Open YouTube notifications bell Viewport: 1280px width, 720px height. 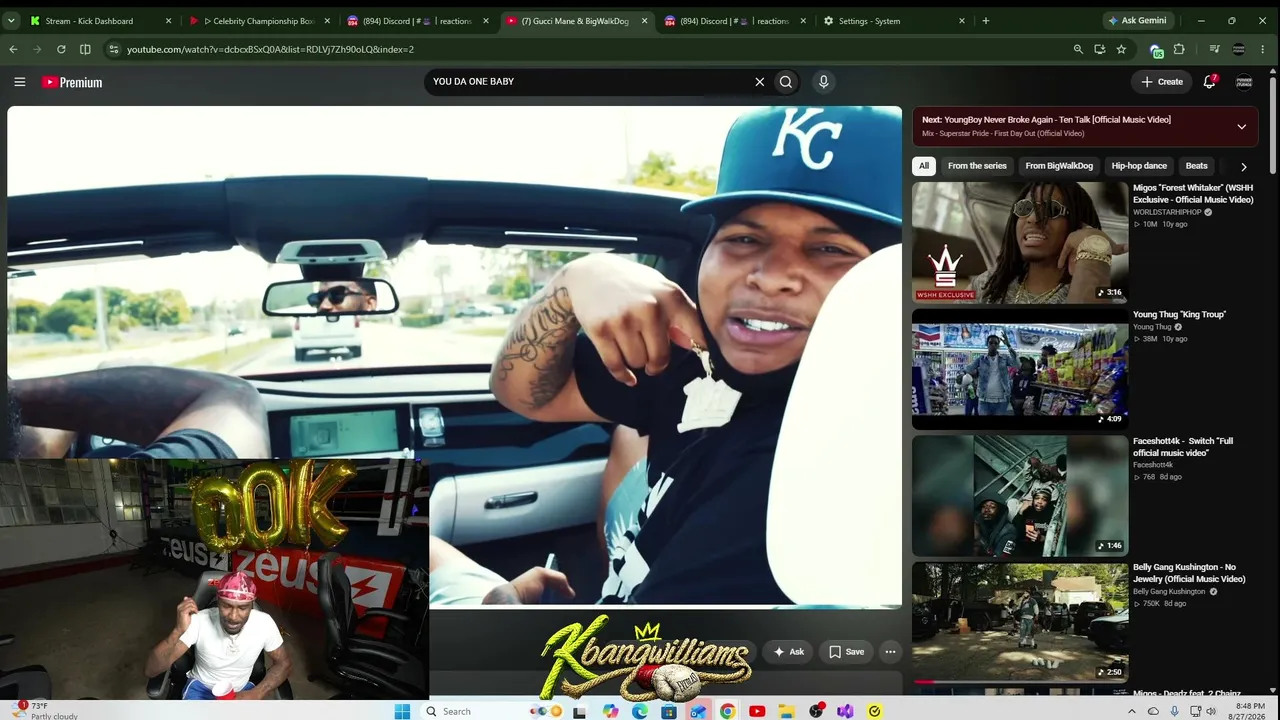pyautogui.click(x=1209, y=82)
